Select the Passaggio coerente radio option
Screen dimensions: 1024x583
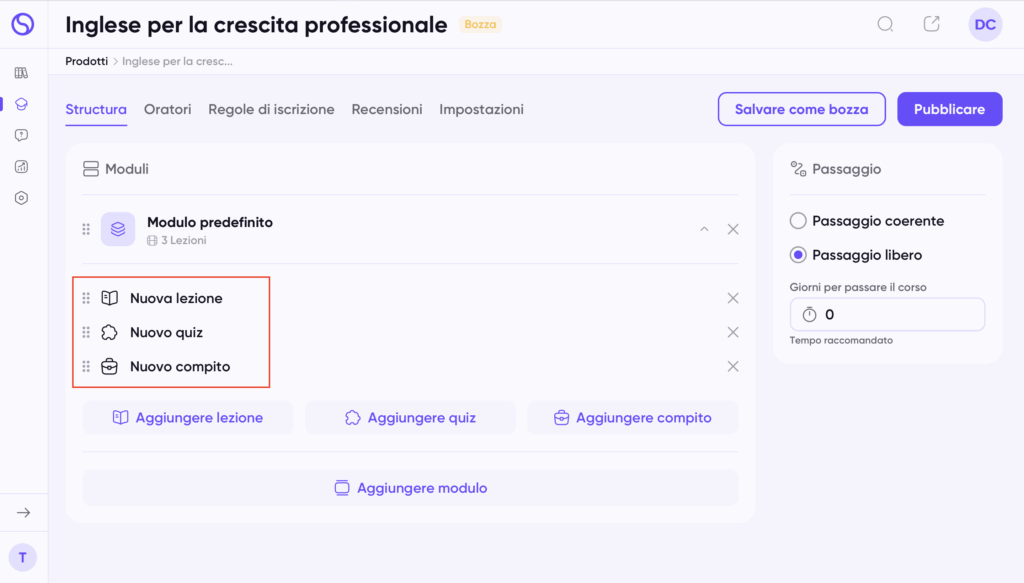click(798, 221)
